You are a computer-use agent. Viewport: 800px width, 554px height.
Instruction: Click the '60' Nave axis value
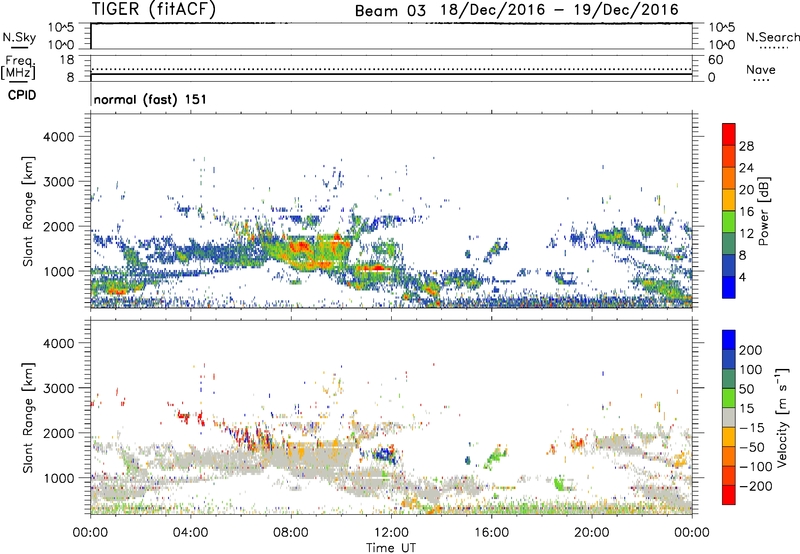point(715,60)
